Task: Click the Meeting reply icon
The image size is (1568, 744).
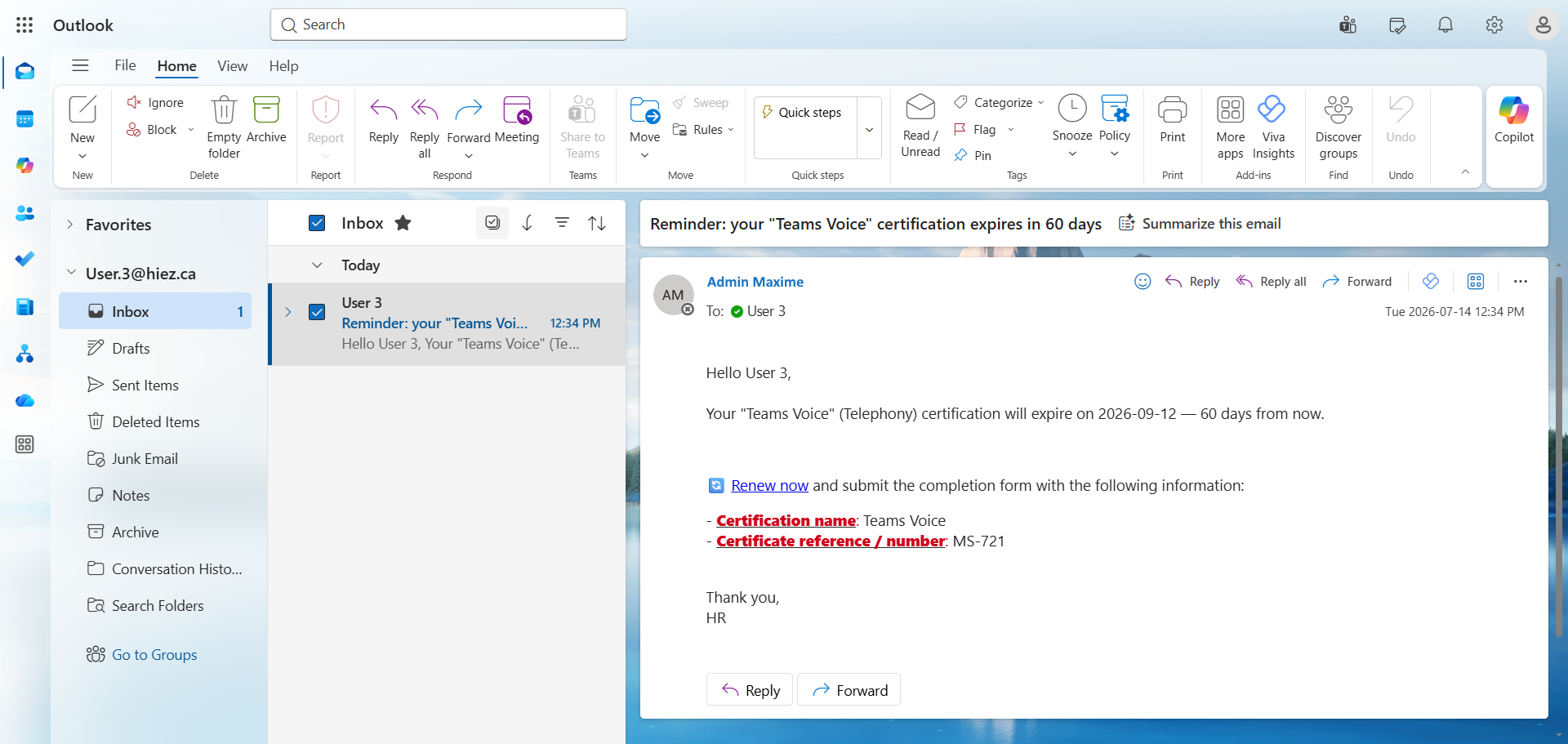Action: [517, 119]
